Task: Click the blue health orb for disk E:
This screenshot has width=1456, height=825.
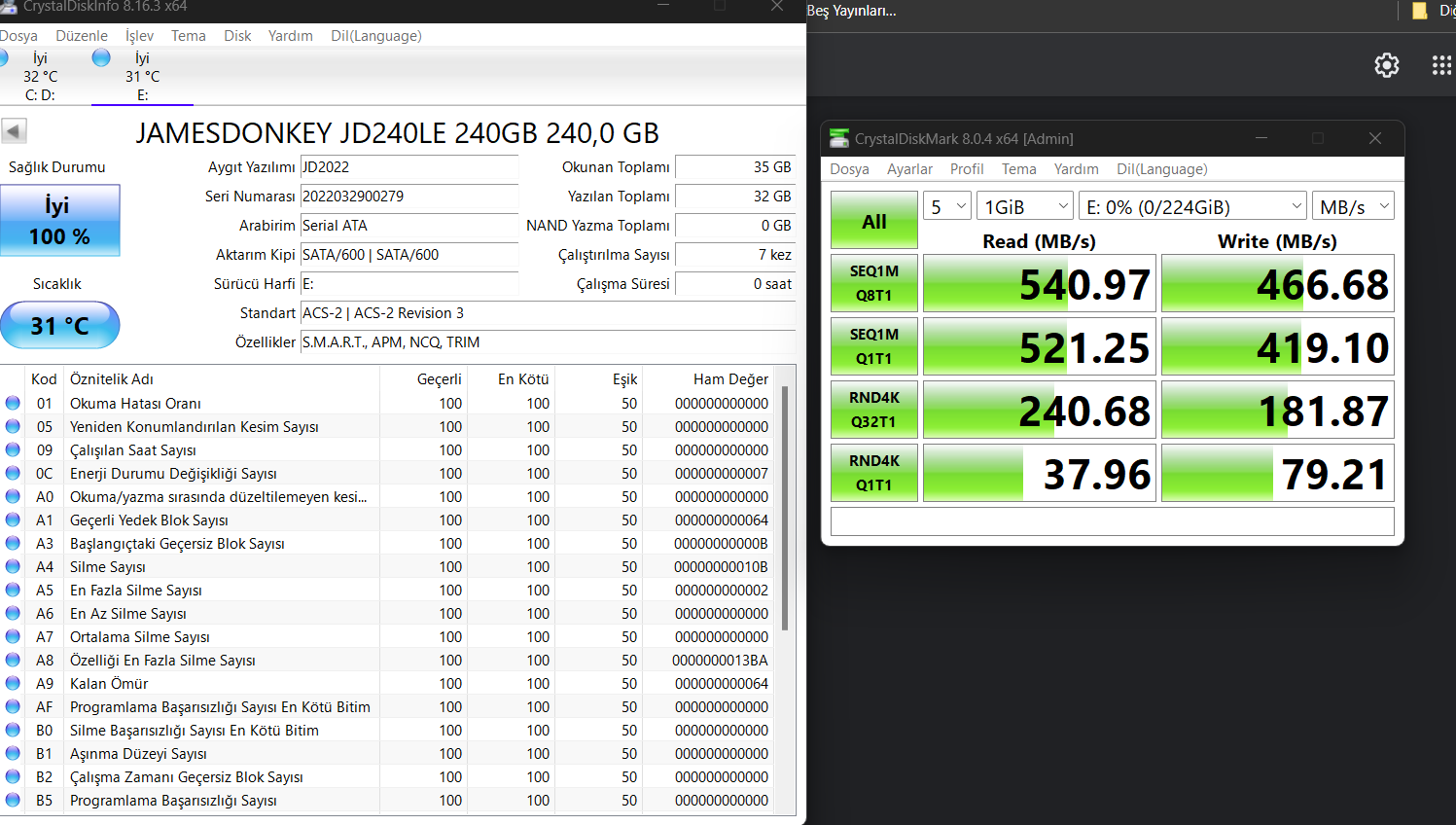Action: [101, 57]
